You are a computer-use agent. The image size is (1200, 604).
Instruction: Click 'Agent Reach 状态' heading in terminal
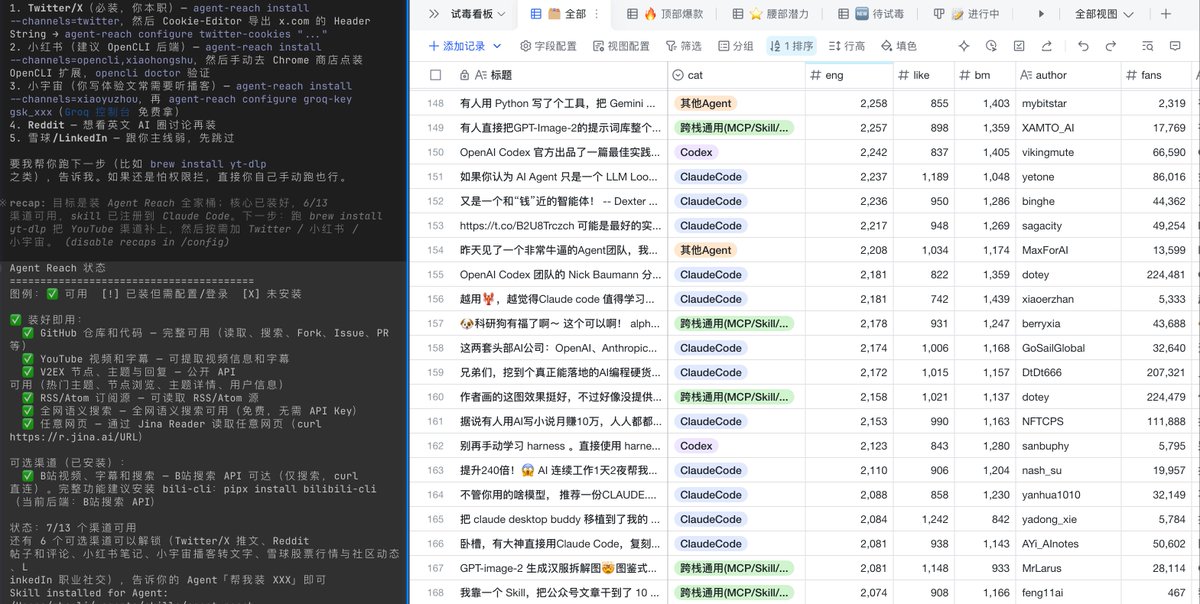click(58, 269)
